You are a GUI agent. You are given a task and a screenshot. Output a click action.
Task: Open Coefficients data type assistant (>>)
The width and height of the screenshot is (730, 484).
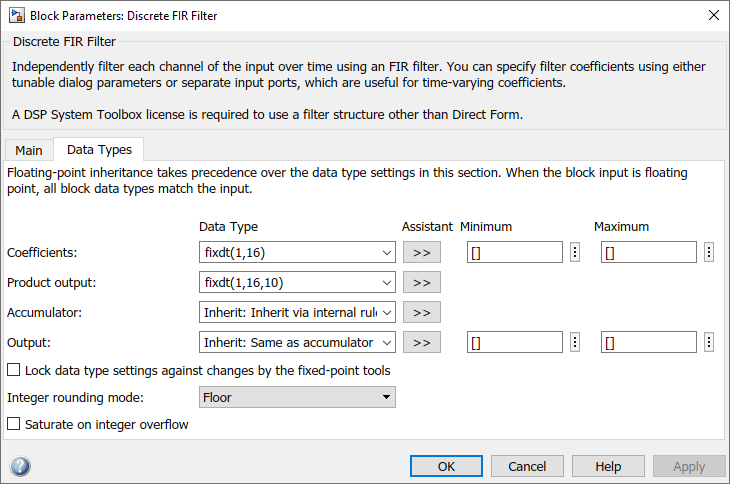421,253
